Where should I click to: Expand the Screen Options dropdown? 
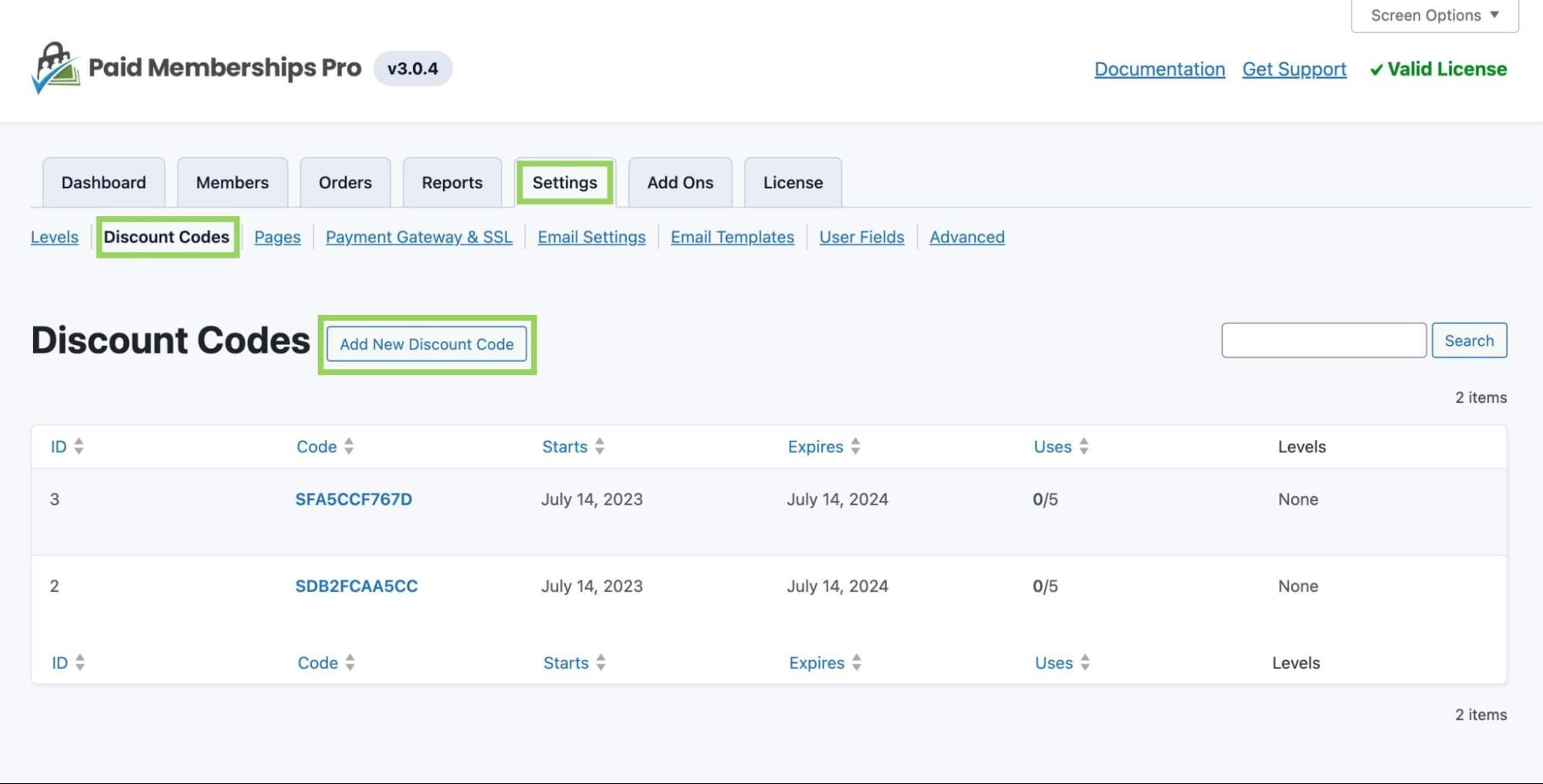tap(1434, 15)
